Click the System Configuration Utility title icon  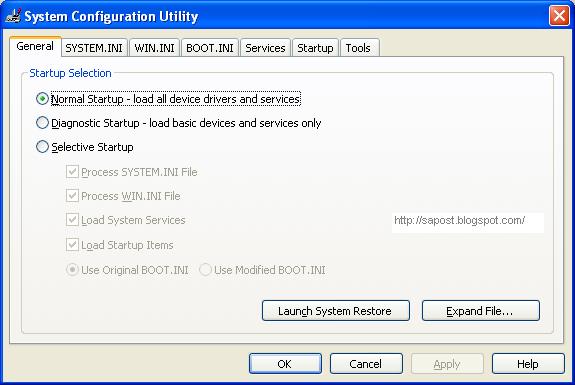point(13,16)
